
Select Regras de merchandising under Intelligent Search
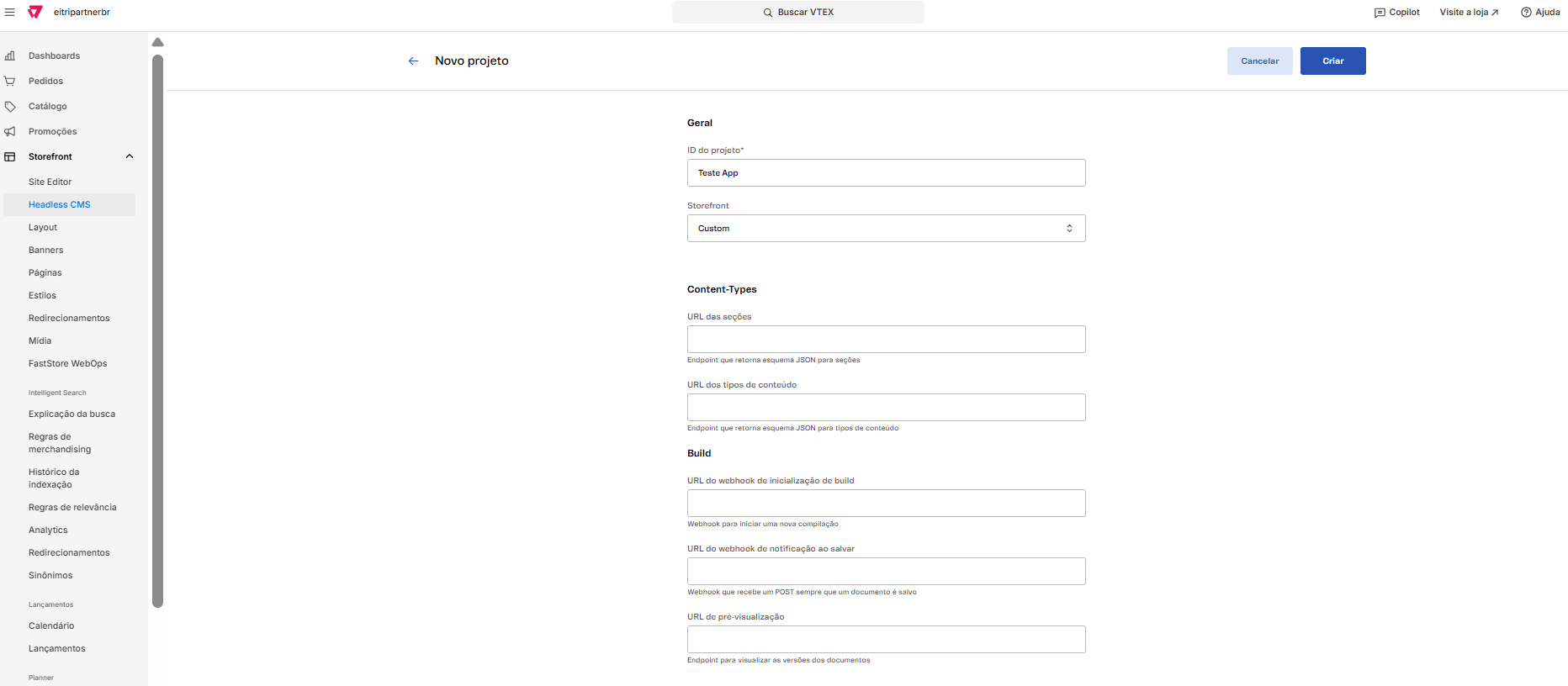60,443
